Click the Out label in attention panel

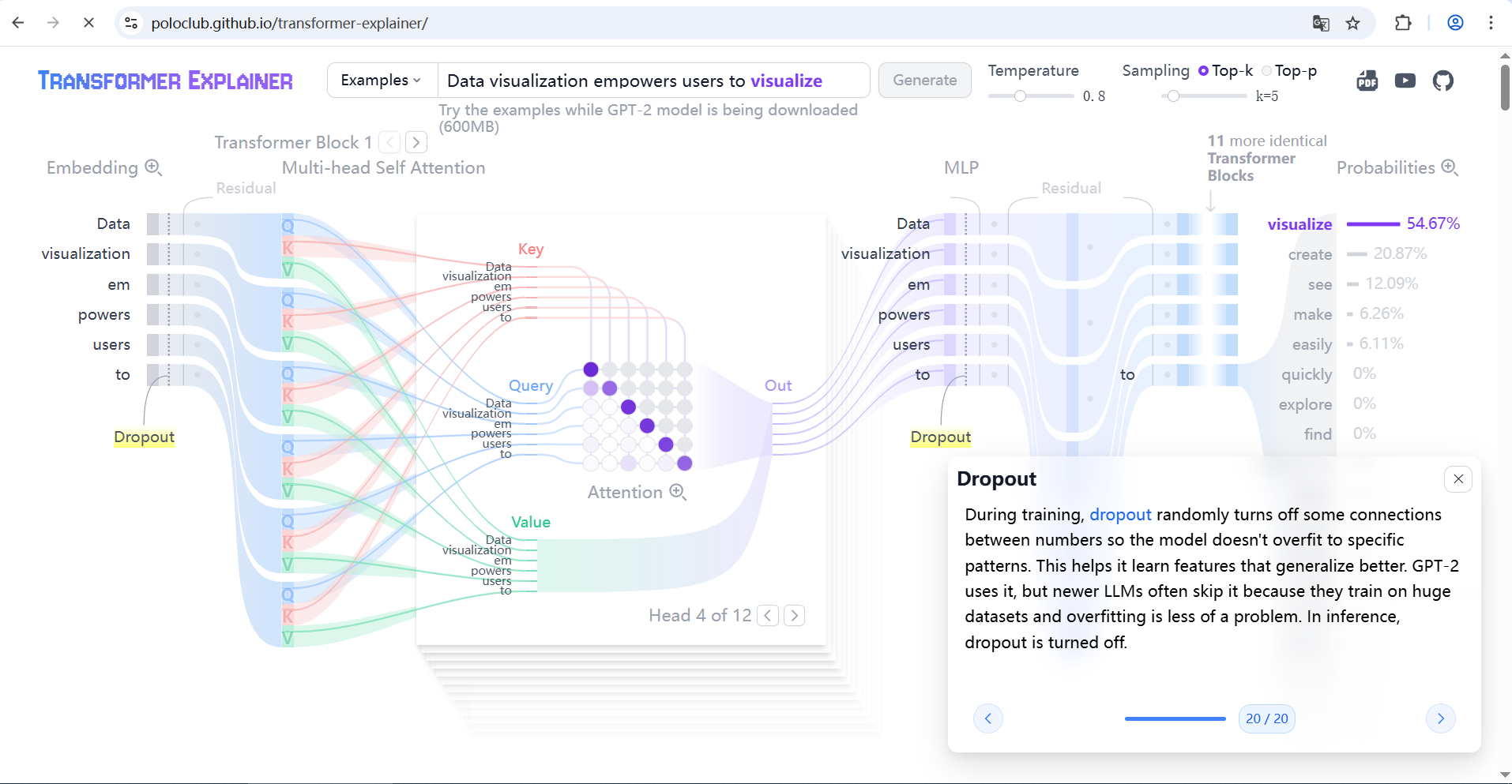pos(778,385)
